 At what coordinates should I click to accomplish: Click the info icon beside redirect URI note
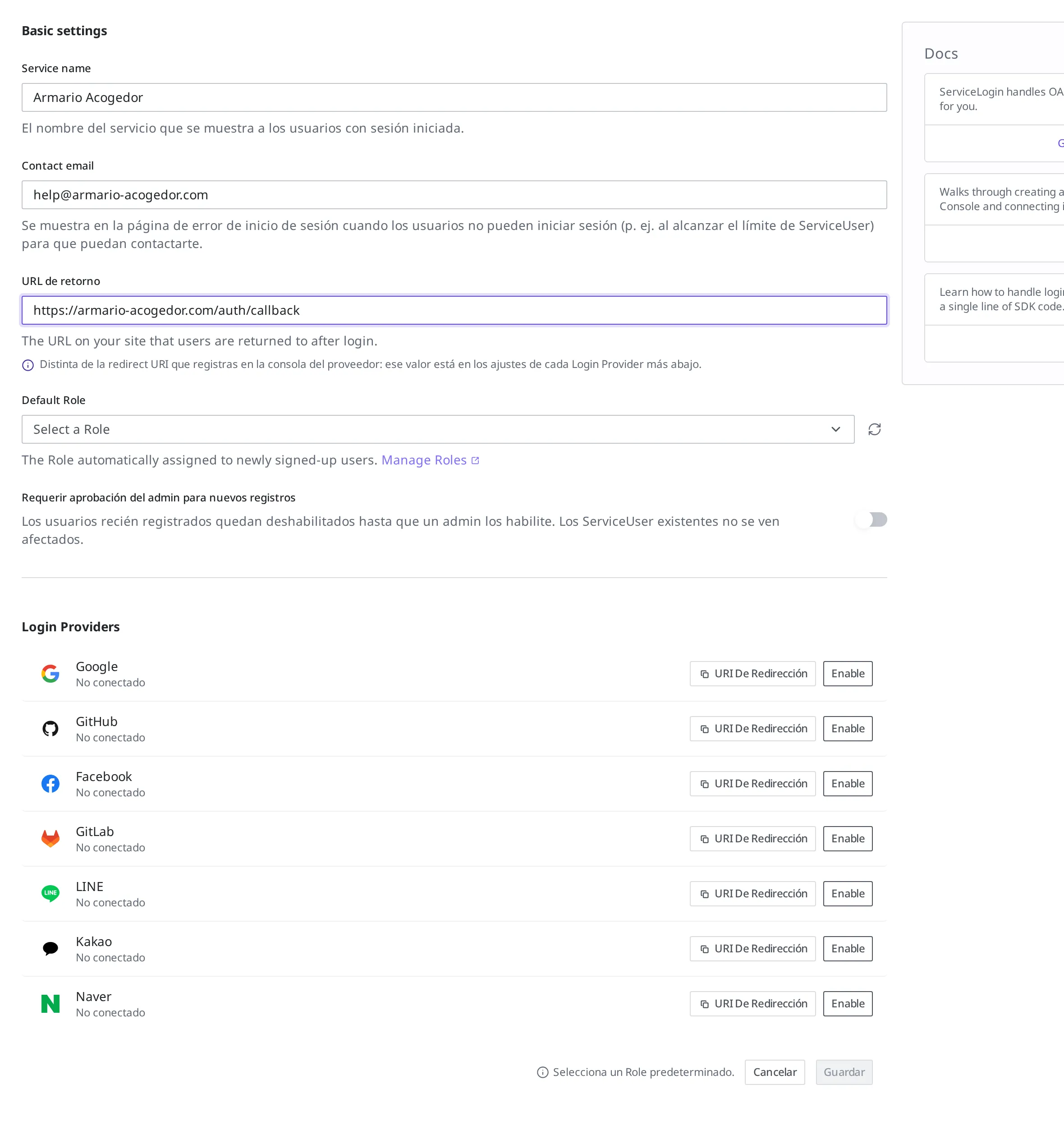click(x=28, y=365)
